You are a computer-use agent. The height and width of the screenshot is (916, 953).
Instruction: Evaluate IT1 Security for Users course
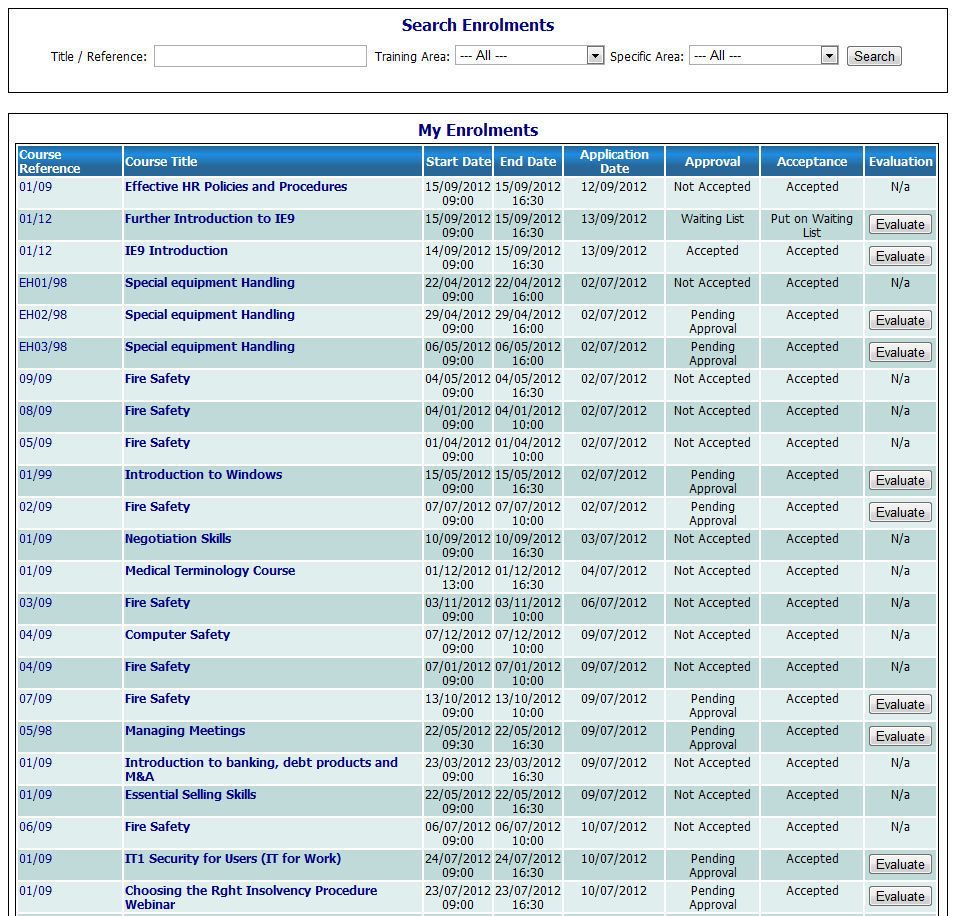click(900, 864)
